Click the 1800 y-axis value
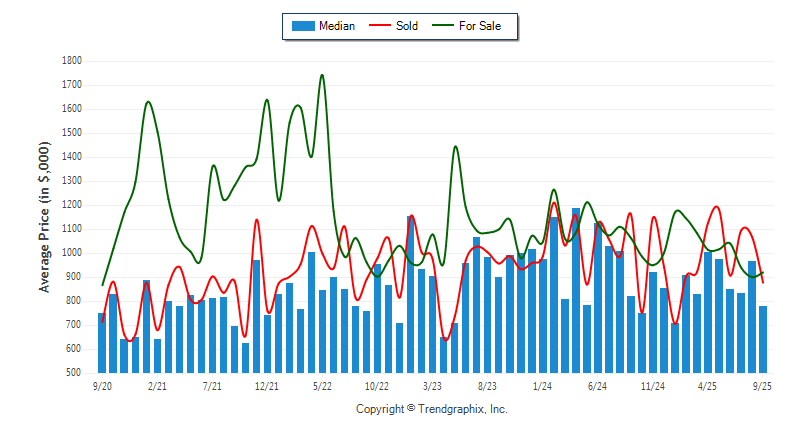This screenshot has height=434, width=800. tap(72, 61)
